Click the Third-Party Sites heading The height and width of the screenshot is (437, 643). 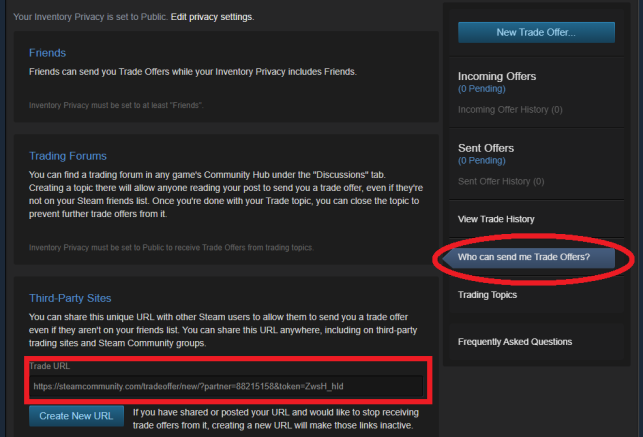point(70,298)
